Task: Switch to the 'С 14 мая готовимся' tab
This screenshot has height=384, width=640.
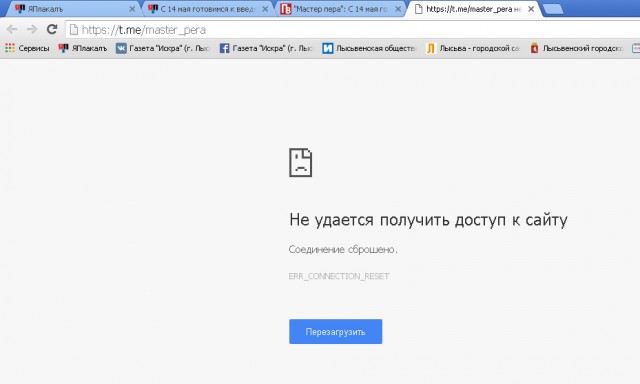Action: coord(206,9)
